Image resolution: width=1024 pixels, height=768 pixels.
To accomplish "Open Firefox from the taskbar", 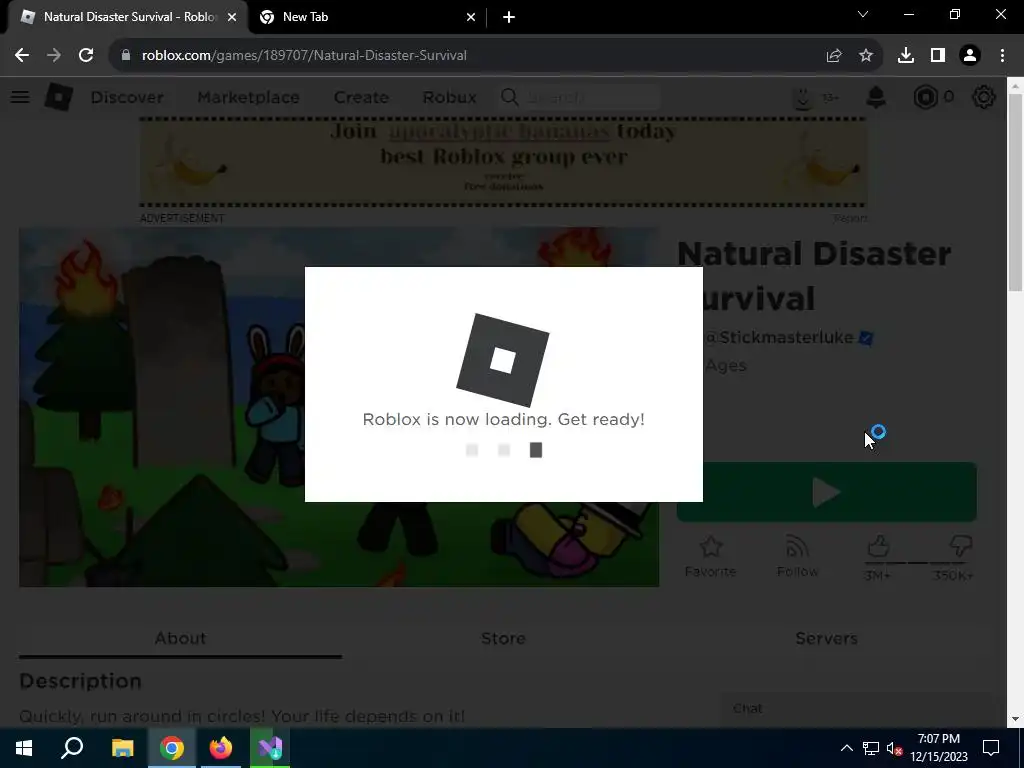I will pyautogui.click(x=221, y=748).
